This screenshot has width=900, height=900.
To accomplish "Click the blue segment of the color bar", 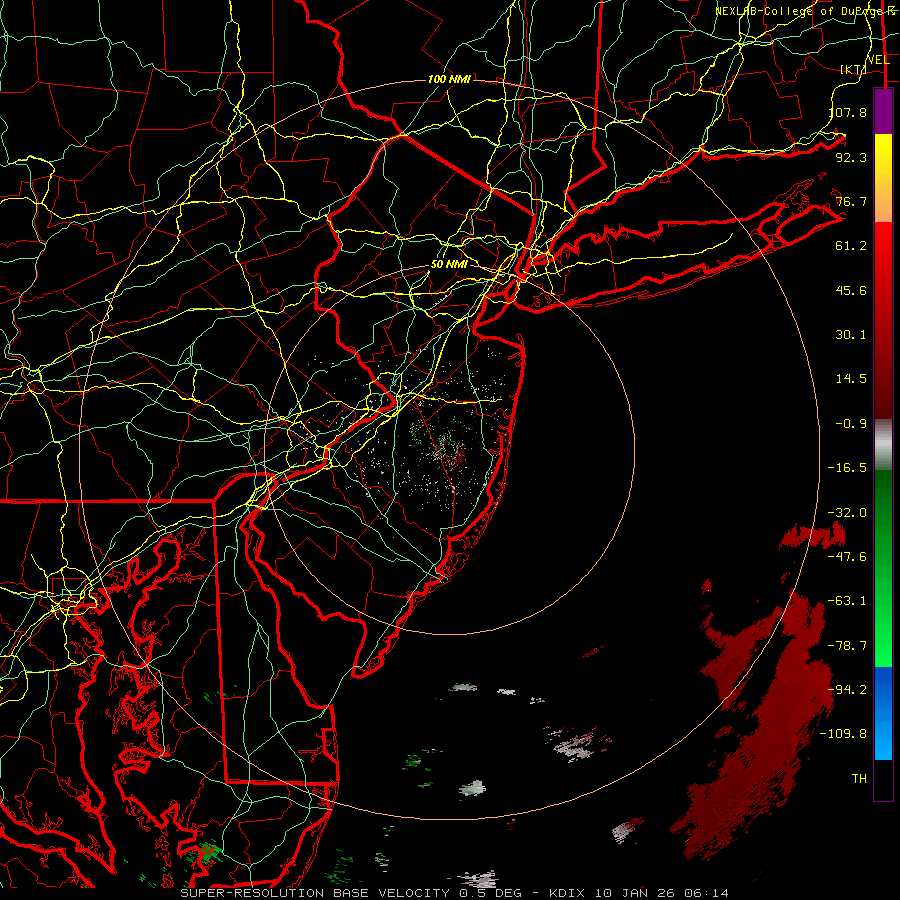I will pyautogui.click(x=883, y=713).
